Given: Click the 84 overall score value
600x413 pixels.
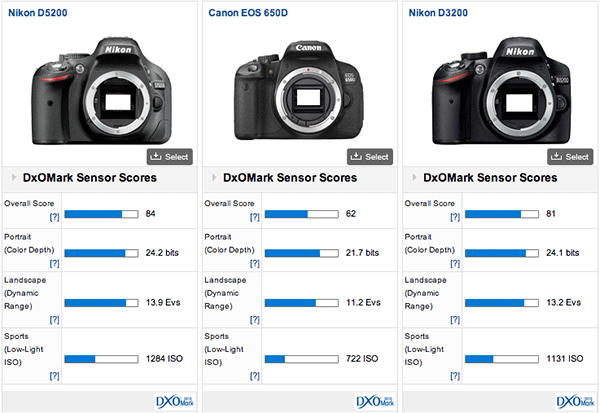Looking at the screenshot, I should tap(150, 214).
